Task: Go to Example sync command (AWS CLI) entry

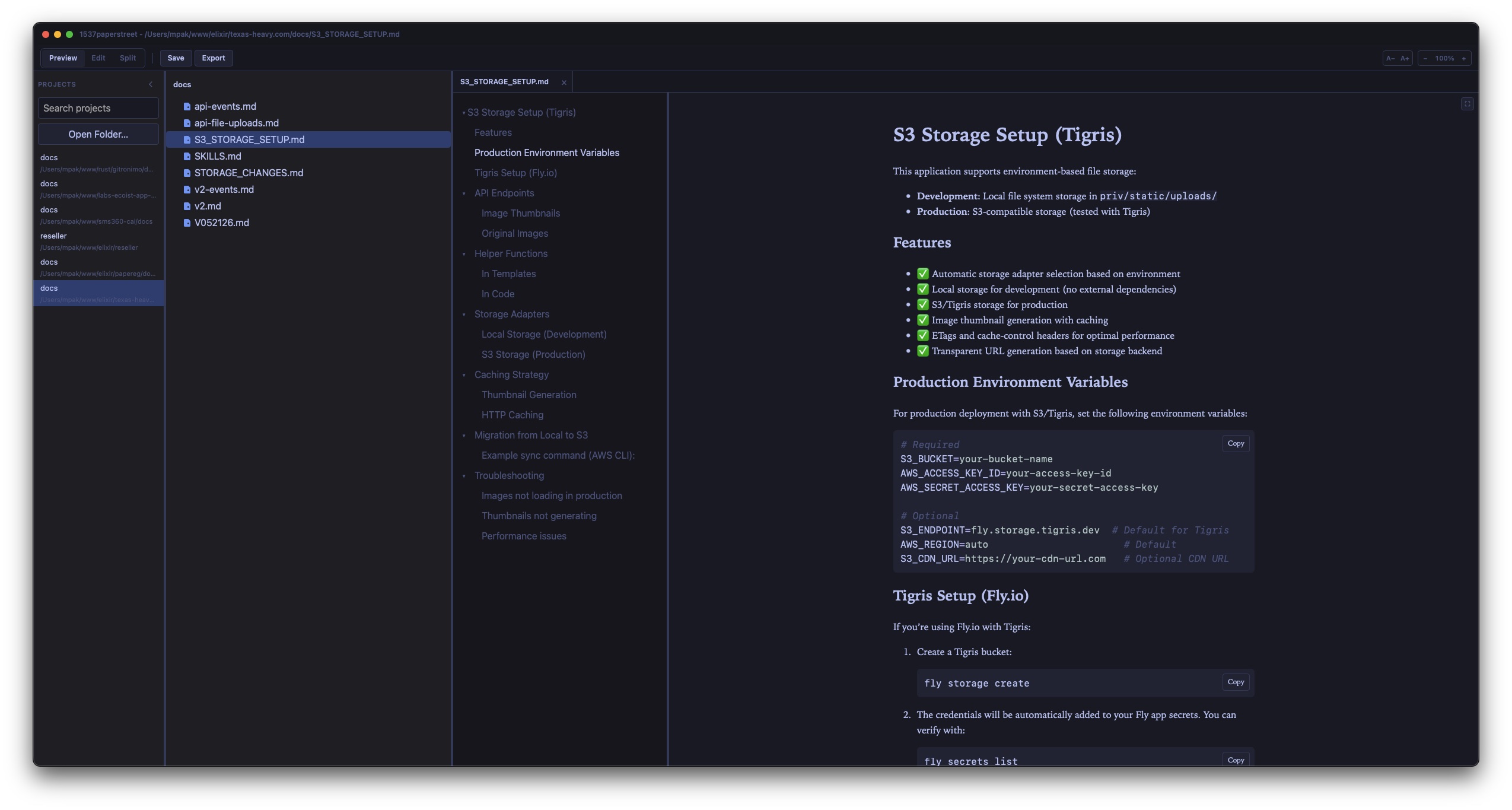Action: pyautogui.click(x=558, y=455)
